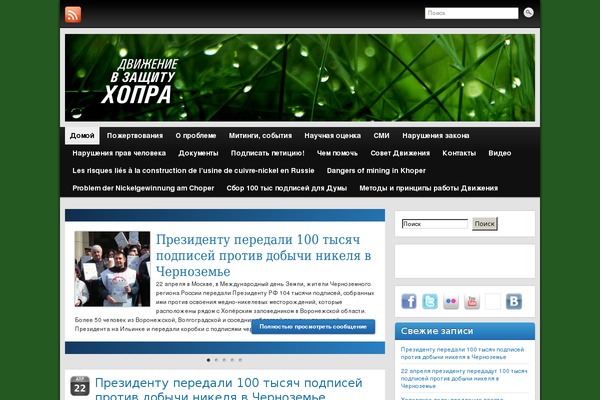Open the Домой menu tab

(82, 136)
